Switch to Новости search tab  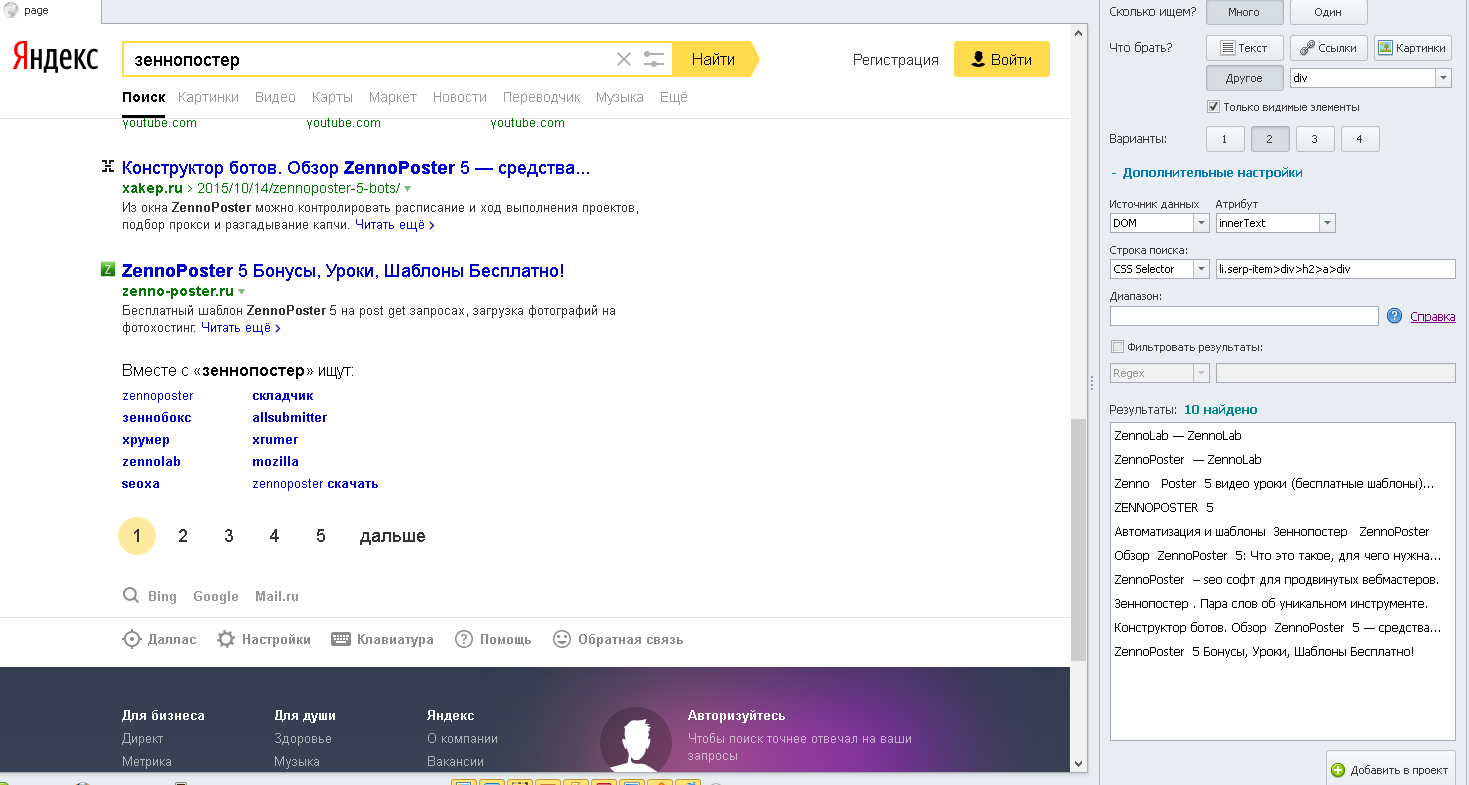pos(460,97)
